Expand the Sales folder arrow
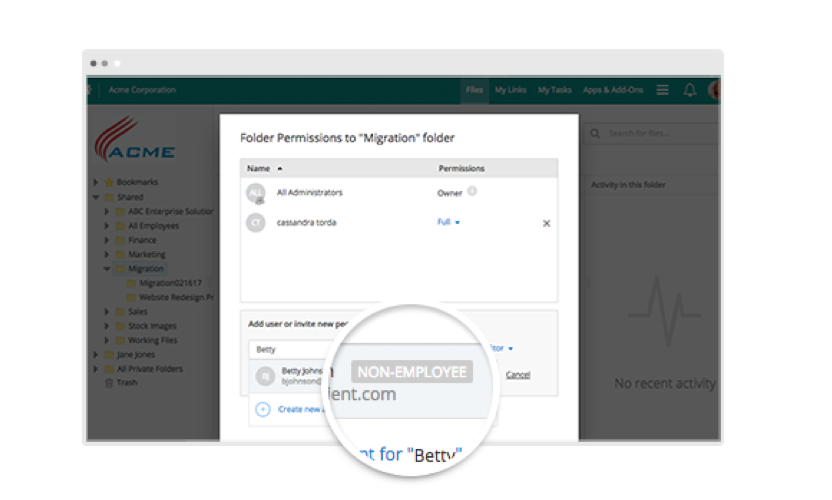Viewport: 832px width, 500px height. (107, 312)
